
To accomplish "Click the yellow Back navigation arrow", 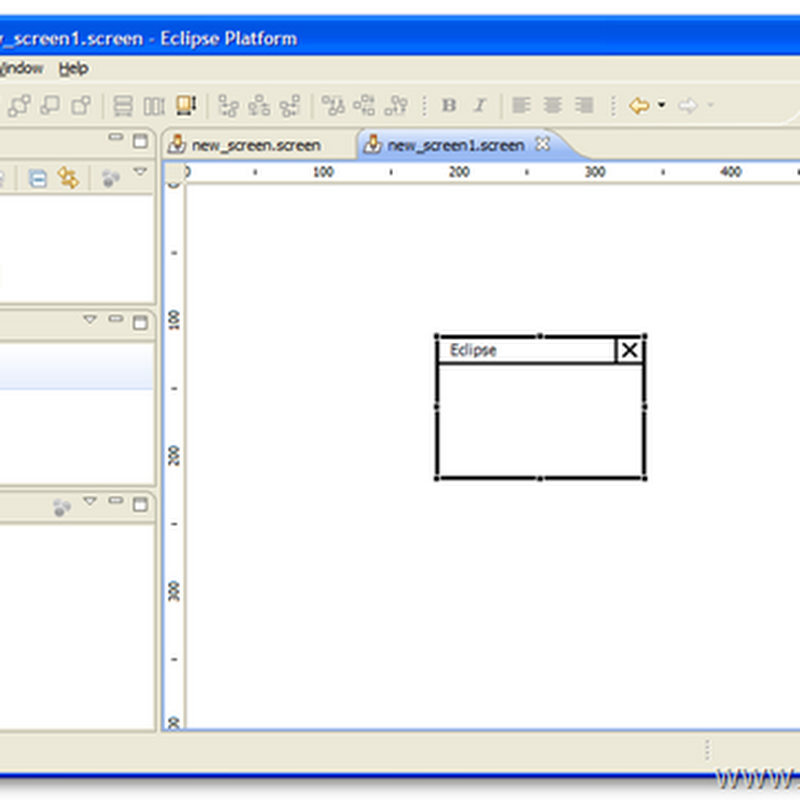I will [x=640, y=104].
